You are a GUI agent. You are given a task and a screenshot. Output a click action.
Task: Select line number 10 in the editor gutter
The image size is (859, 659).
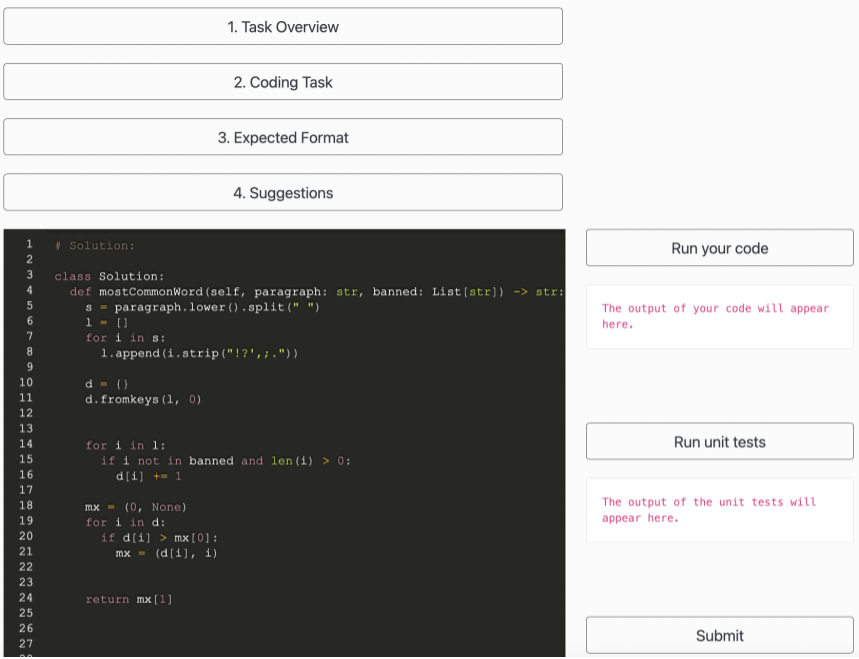[x=26, y=383]
